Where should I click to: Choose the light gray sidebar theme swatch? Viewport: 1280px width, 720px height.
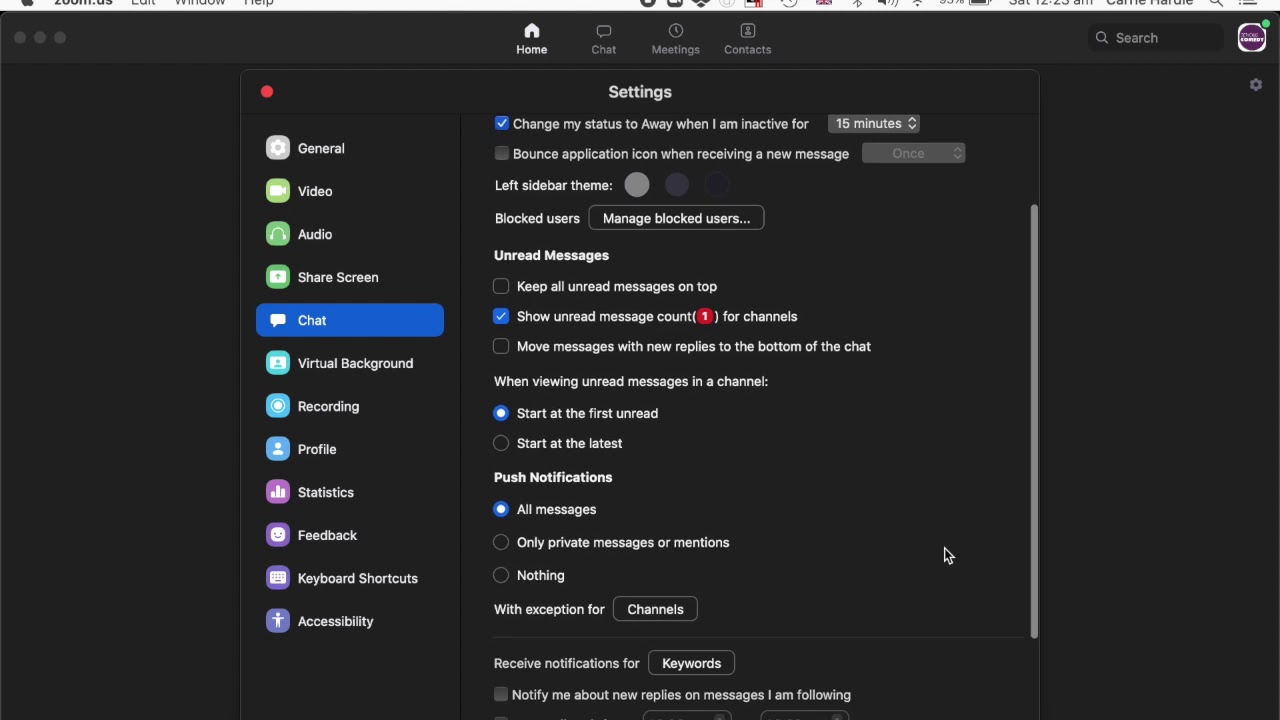637,185
